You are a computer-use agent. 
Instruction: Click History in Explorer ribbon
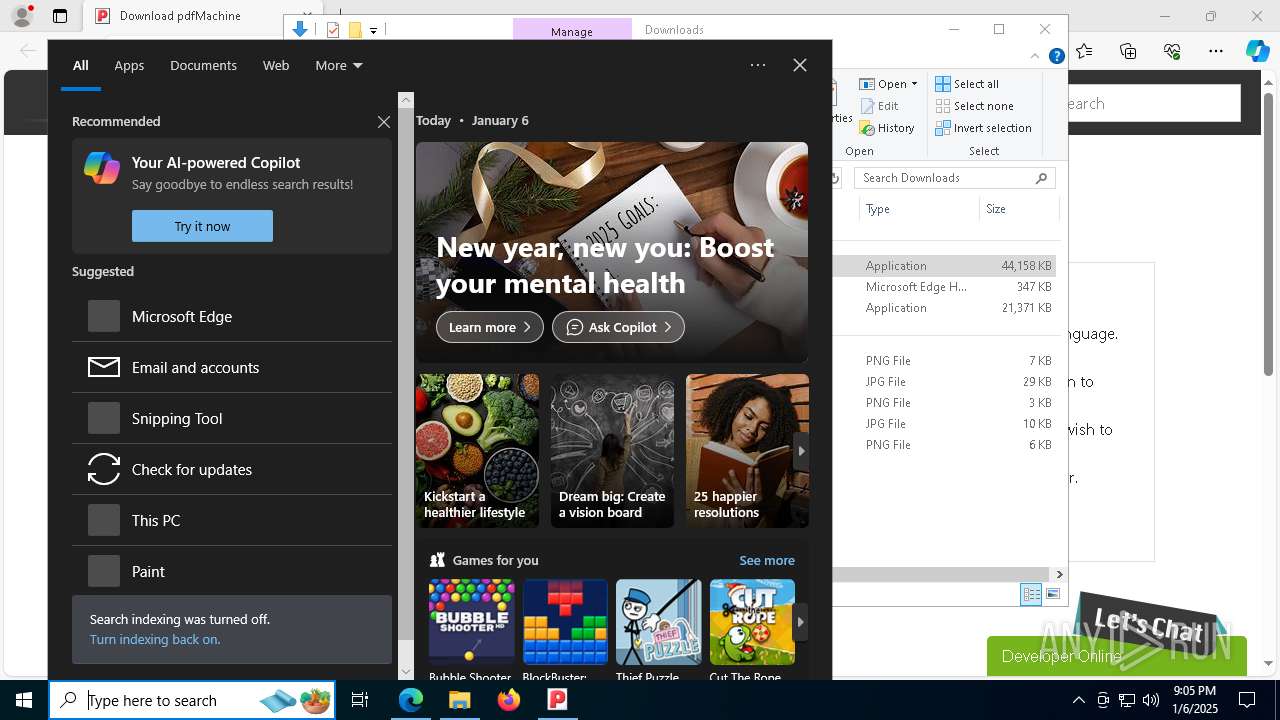(887, 128)
